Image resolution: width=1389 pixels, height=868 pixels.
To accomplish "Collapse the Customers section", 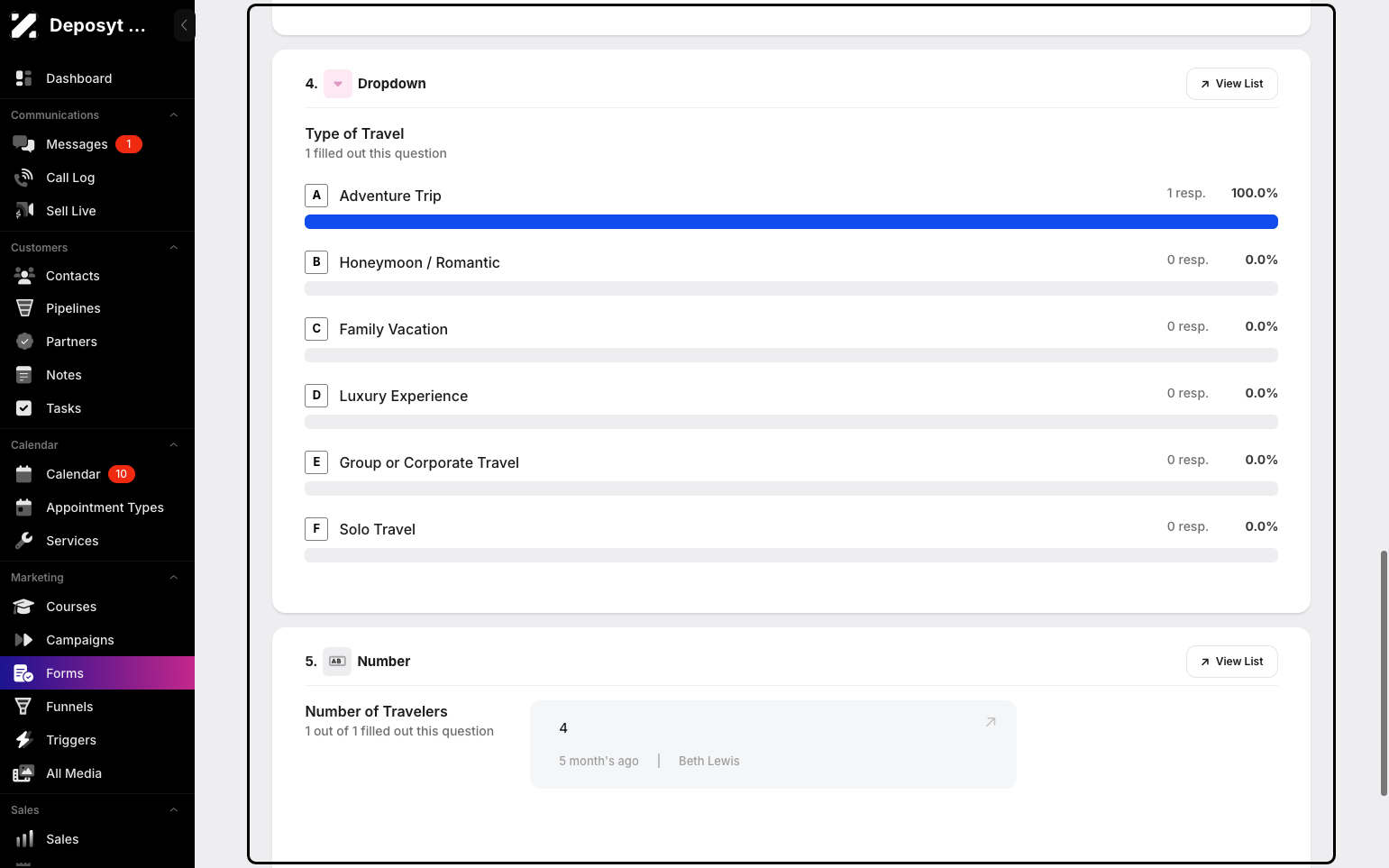I will [174, 248].
